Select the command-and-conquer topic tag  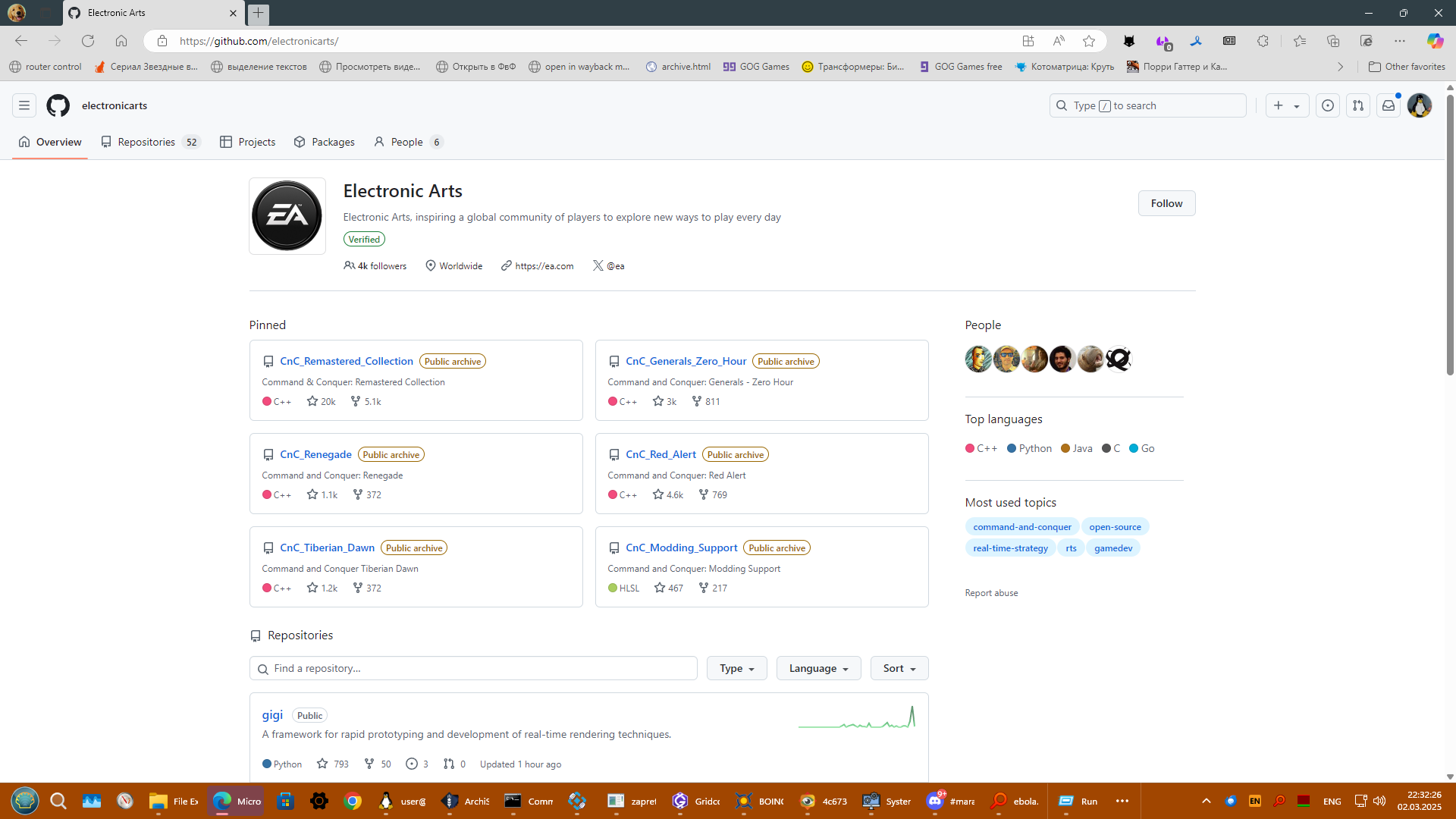click(x=1022, y=527)
